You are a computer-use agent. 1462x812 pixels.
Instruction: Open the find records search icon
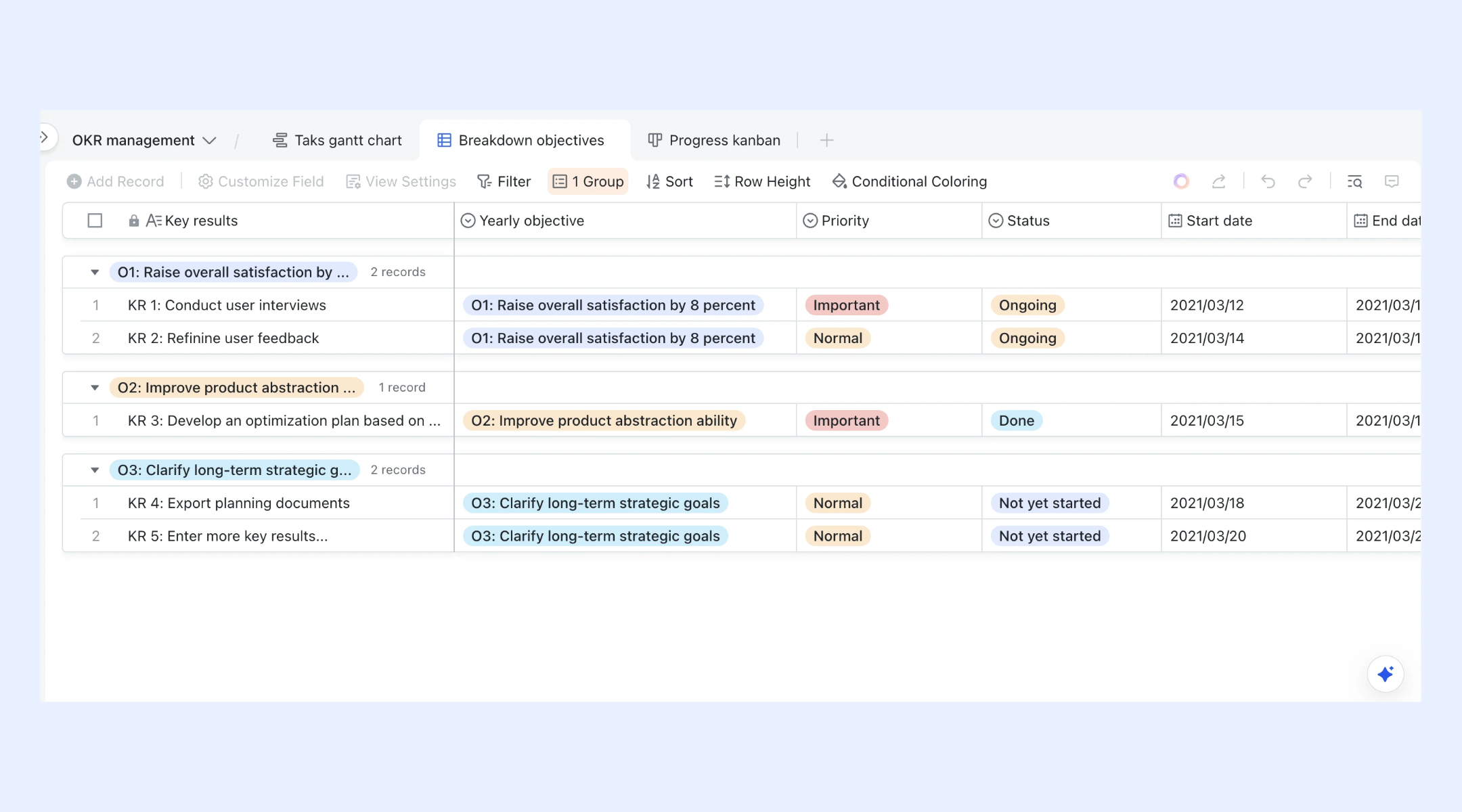1354,181
